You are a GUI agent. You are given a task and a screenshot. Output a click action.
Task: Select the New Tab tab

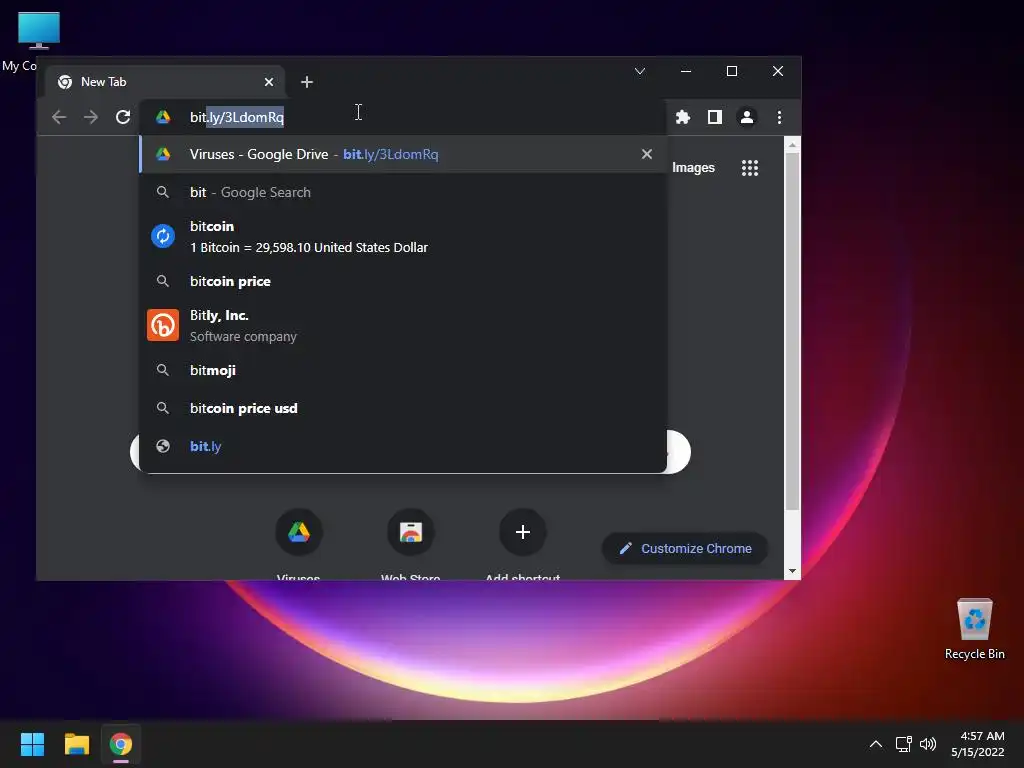[x=165, y=82]
